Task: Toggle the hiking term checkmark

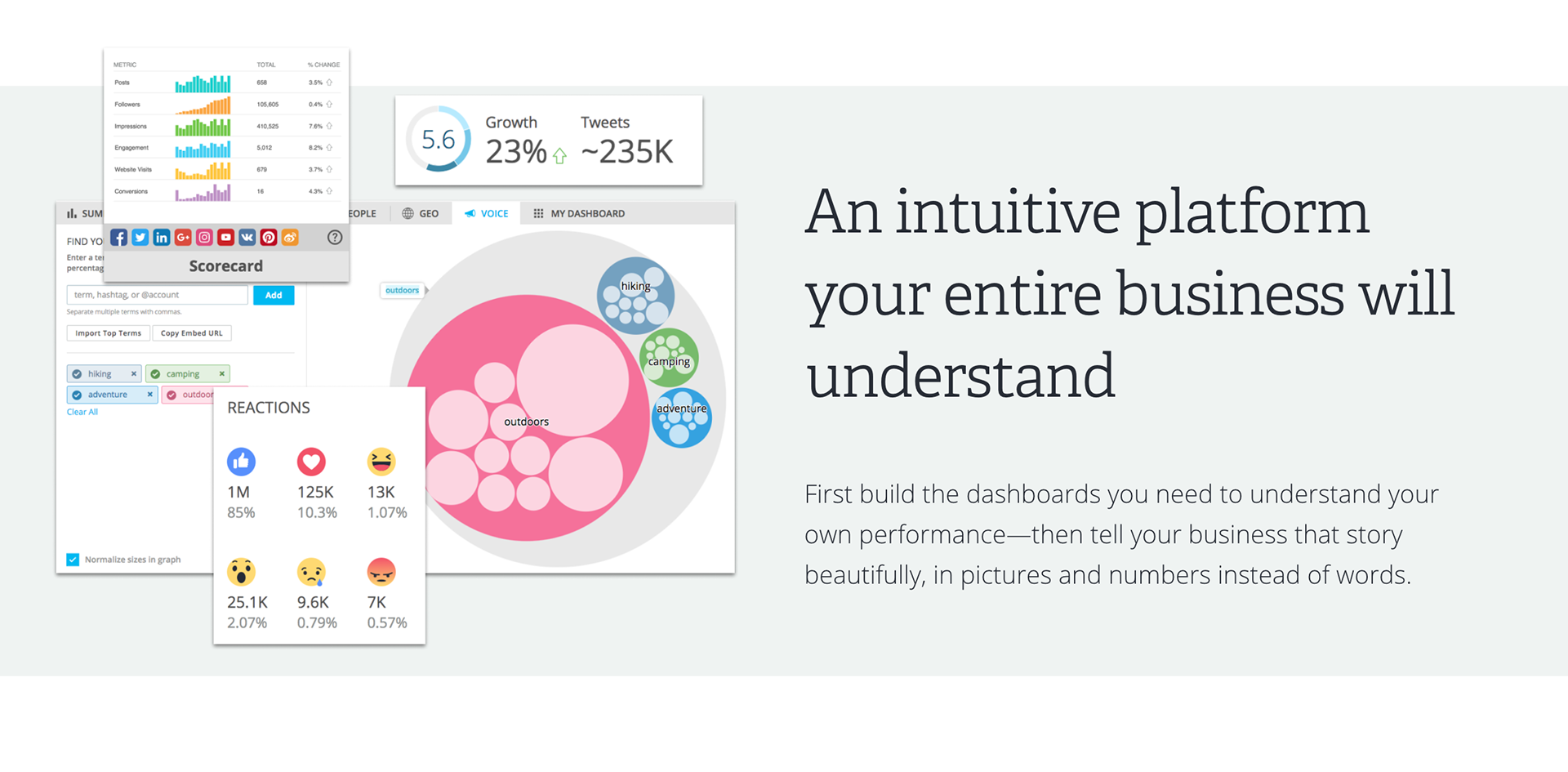Action: coord(77,374)
